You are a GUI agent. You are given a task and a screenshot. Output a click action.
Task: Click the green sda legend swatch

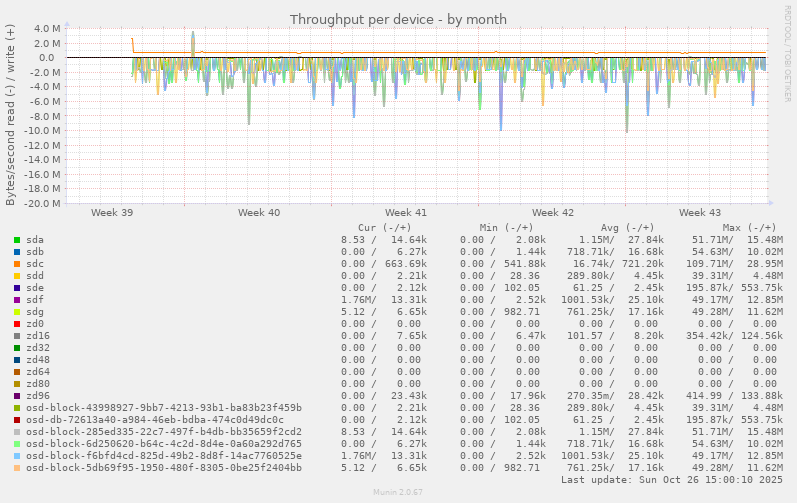click(17, 240)
